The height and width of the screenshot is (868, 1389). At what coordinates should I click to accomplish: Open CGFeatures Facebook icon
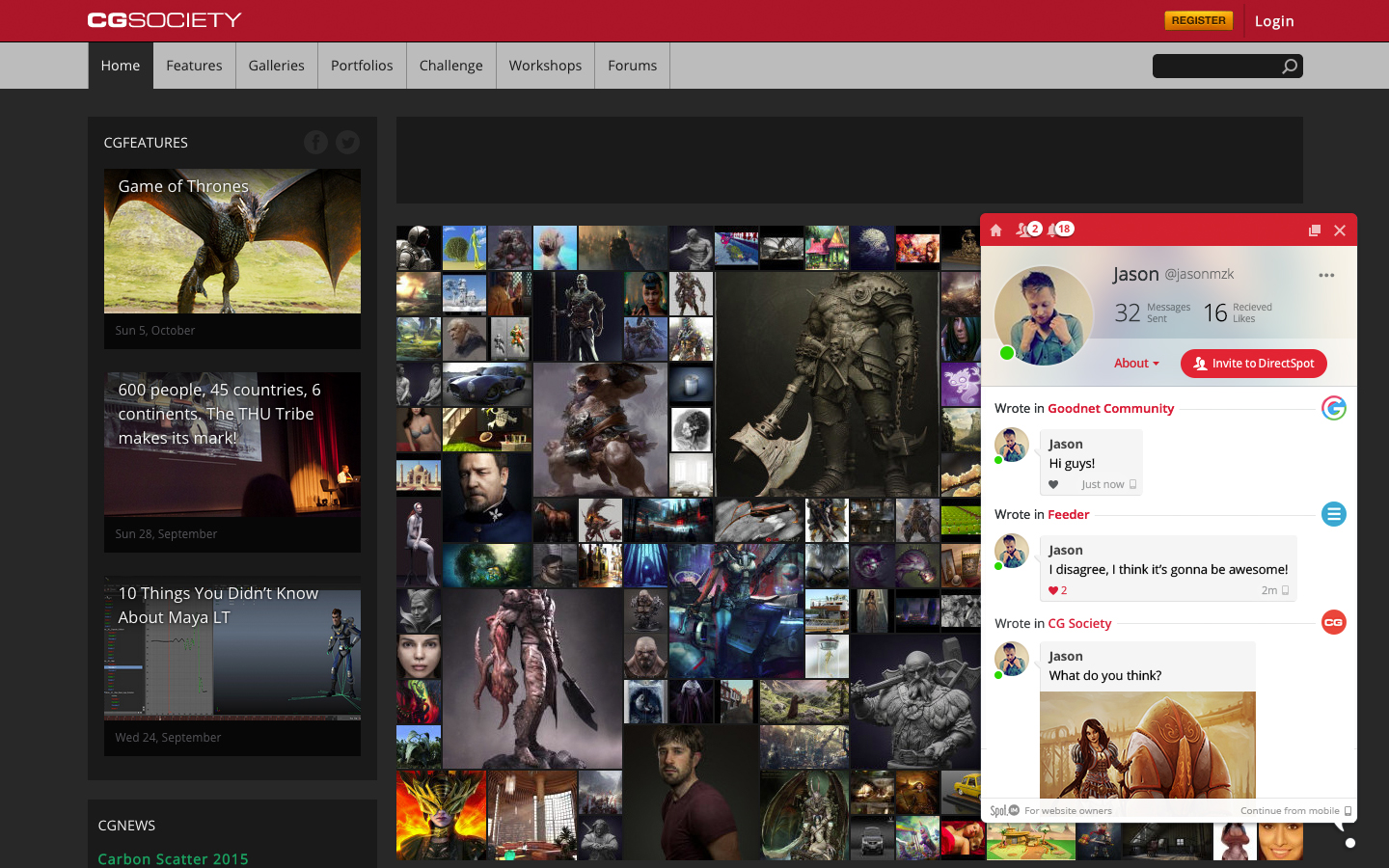pyautogui.click(x=315, y=143)
